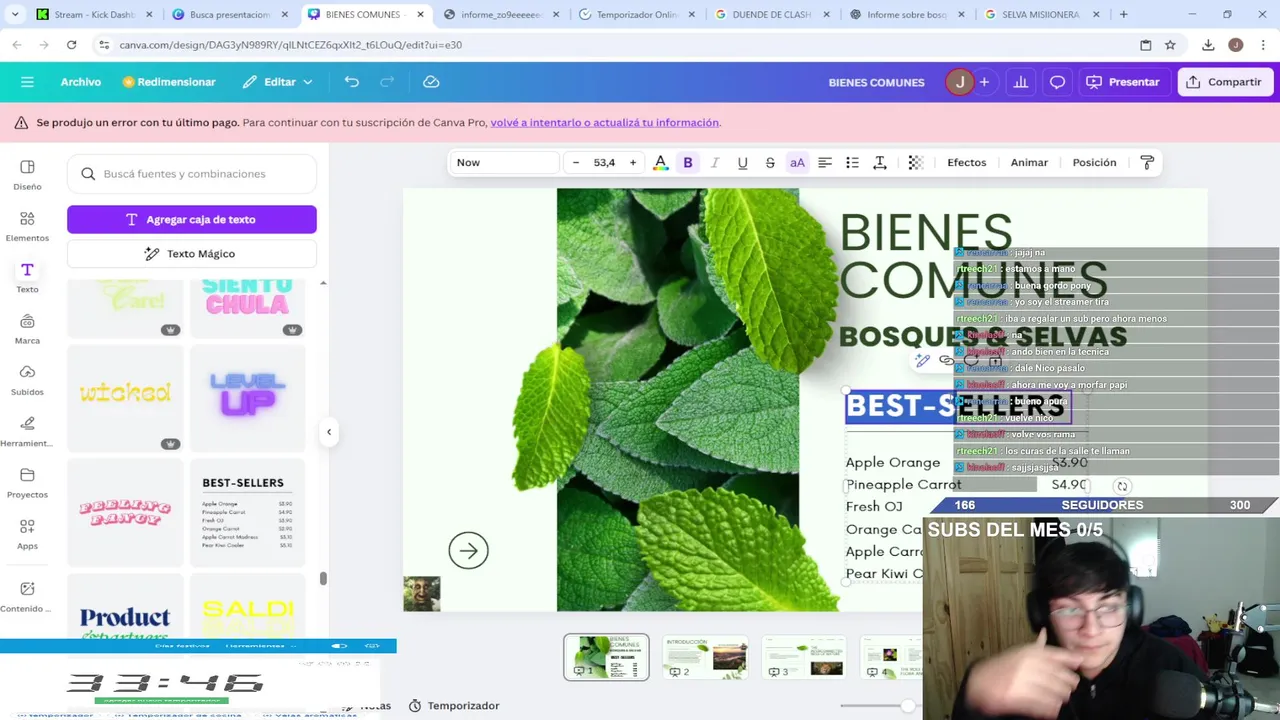The height and width of the screenshot is (720, 1280).
Task: Open the analytics chart icon
Action: (x=1020, y=82)
